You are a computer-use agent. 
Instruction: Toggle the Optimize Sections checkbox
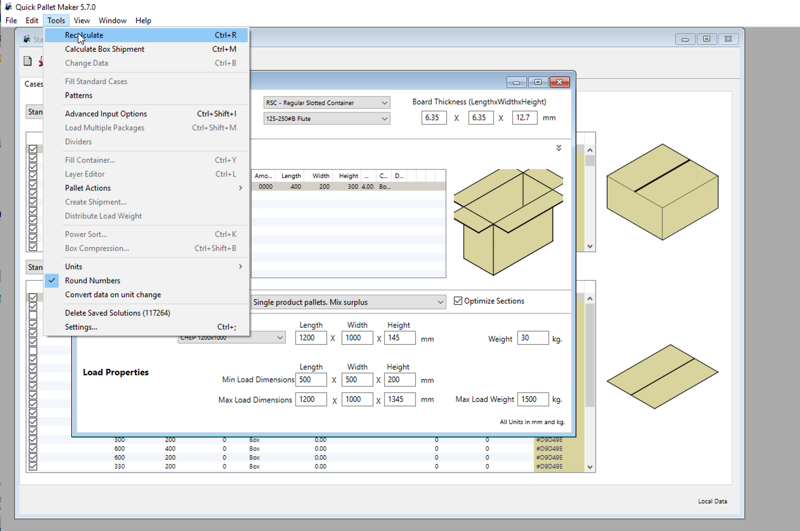pos(458,301)
